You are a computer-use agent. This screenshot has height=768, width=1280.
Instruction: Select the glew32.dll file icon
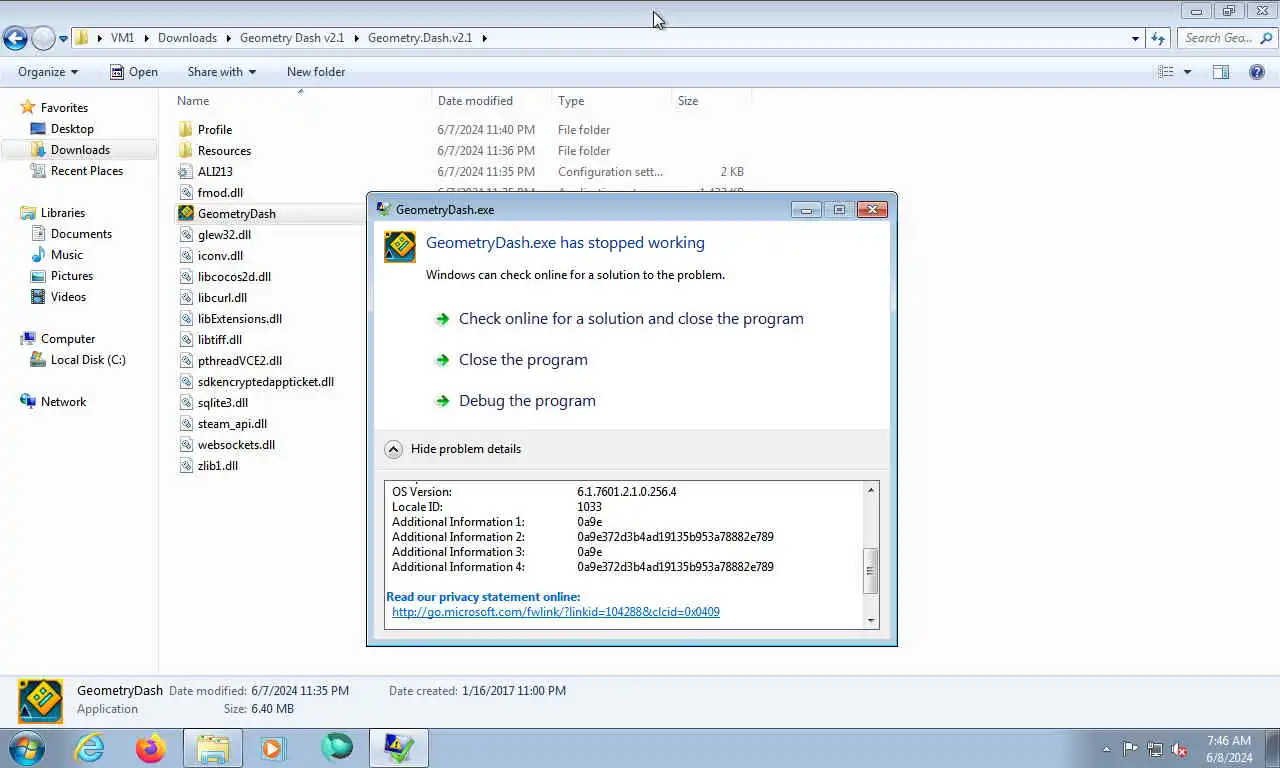(185, 235)
